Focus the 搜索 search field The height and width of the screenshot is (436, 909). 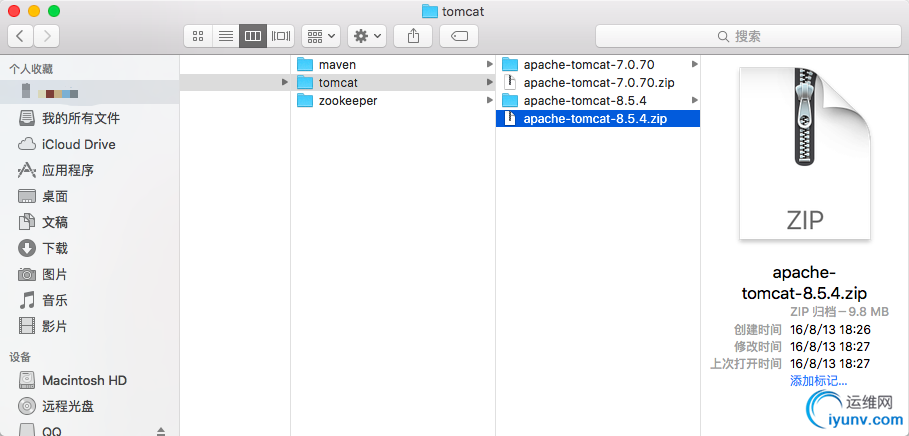click(x=748, y=36)
